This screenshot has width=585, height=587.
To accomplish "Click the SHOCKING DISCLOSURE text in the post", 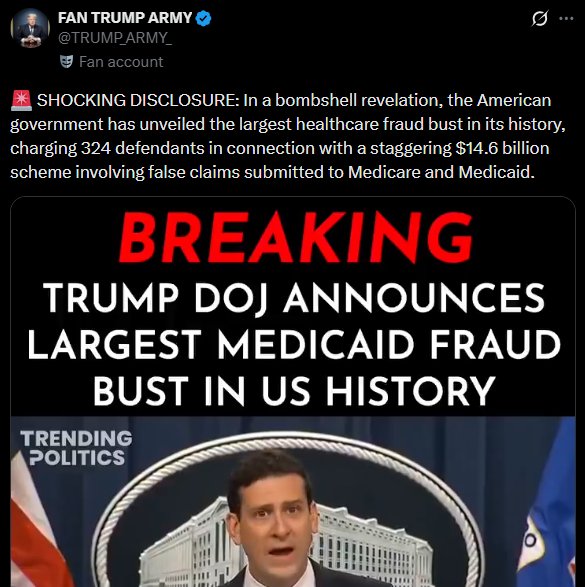I will (138, 100).
